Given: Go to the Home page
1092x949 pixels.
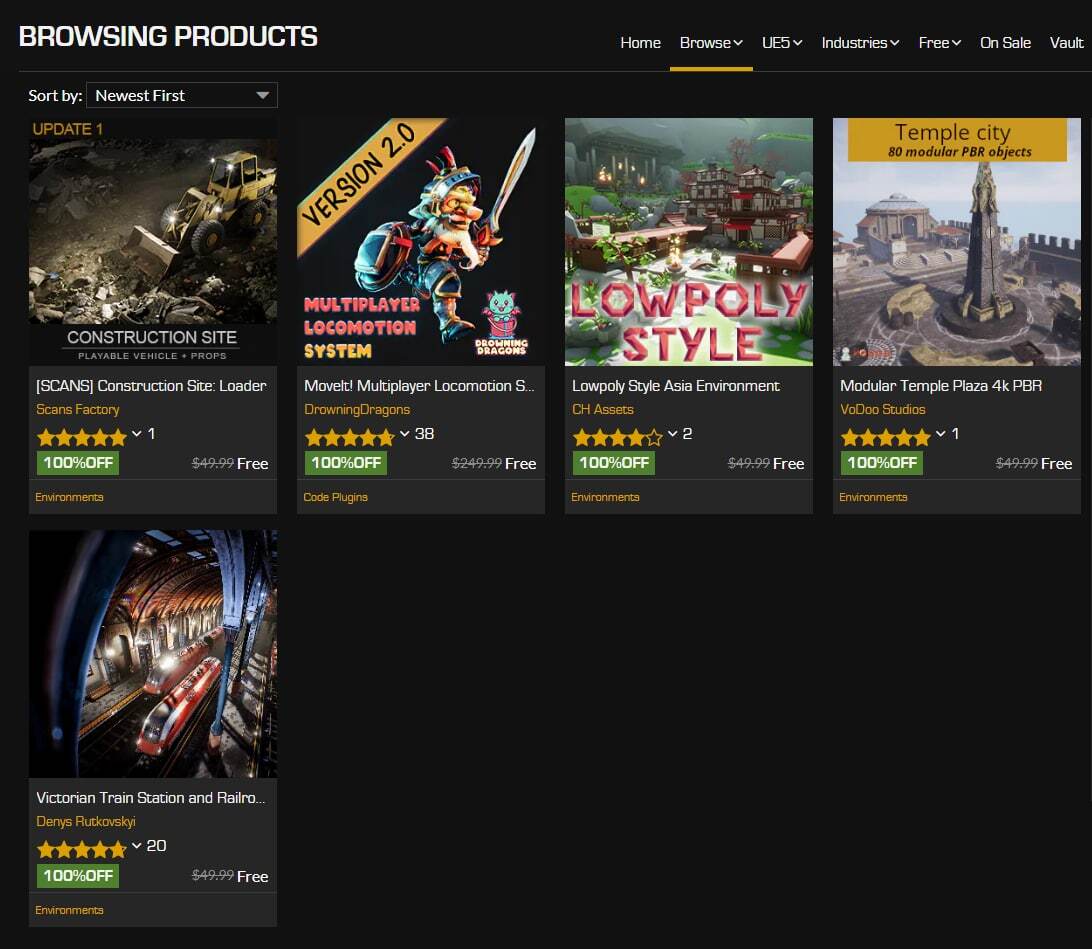Looking at the screenshot, I should tap(640, 43).
